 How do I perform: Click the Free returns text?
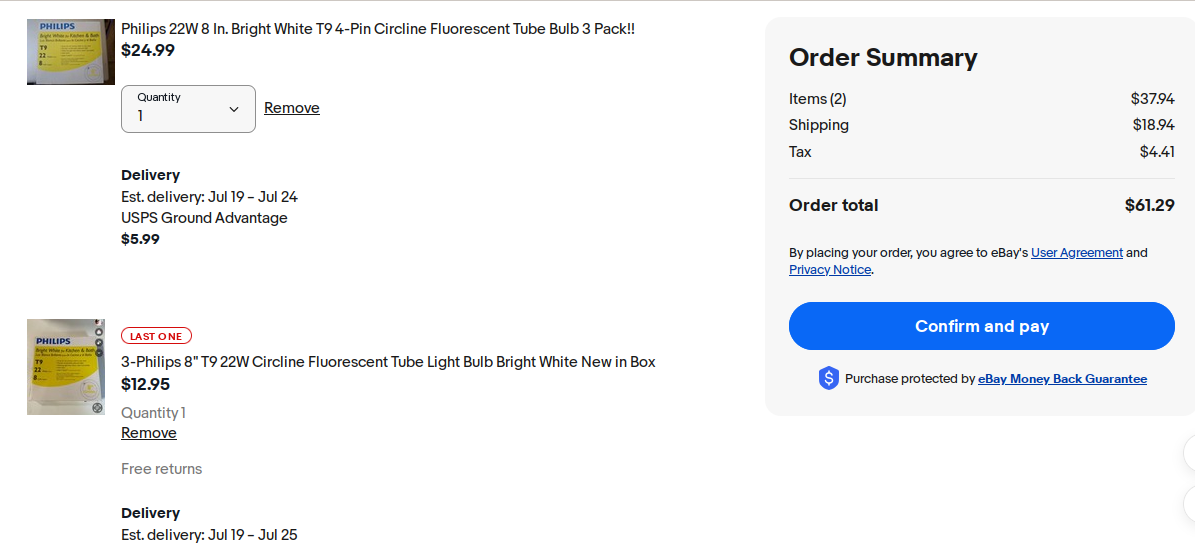(x=162, y=469)
